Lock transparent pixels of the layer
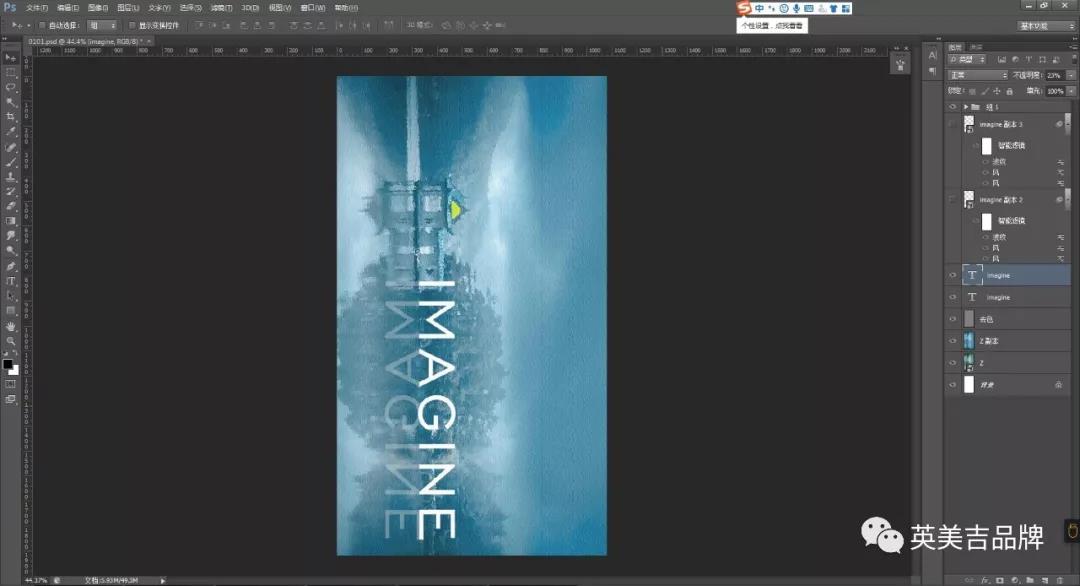Screen dimensions: 1080x586 pos(972,91)
